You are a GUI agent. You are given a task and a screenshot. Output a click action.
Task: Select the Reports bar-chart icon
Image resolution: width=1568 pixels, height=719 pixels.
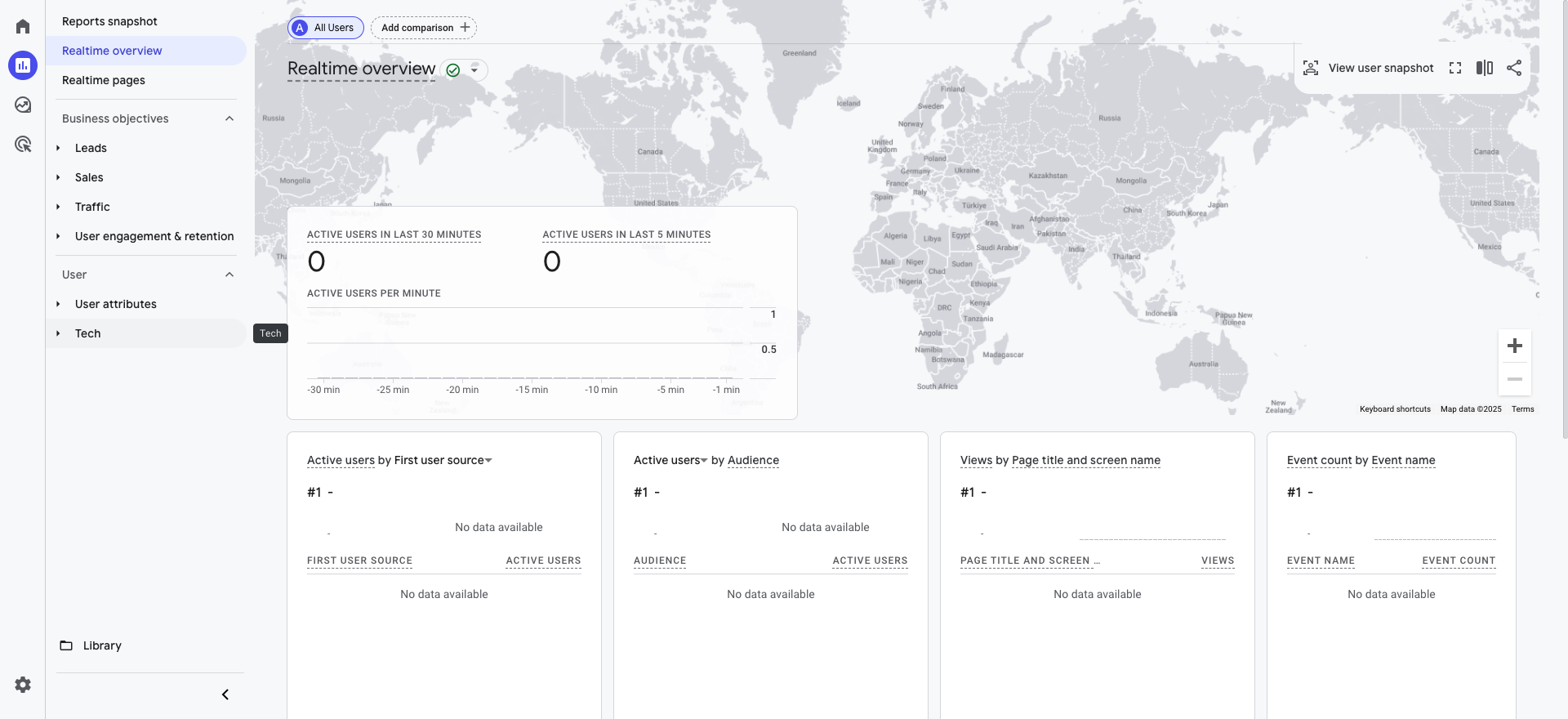(x=23, y=65)
